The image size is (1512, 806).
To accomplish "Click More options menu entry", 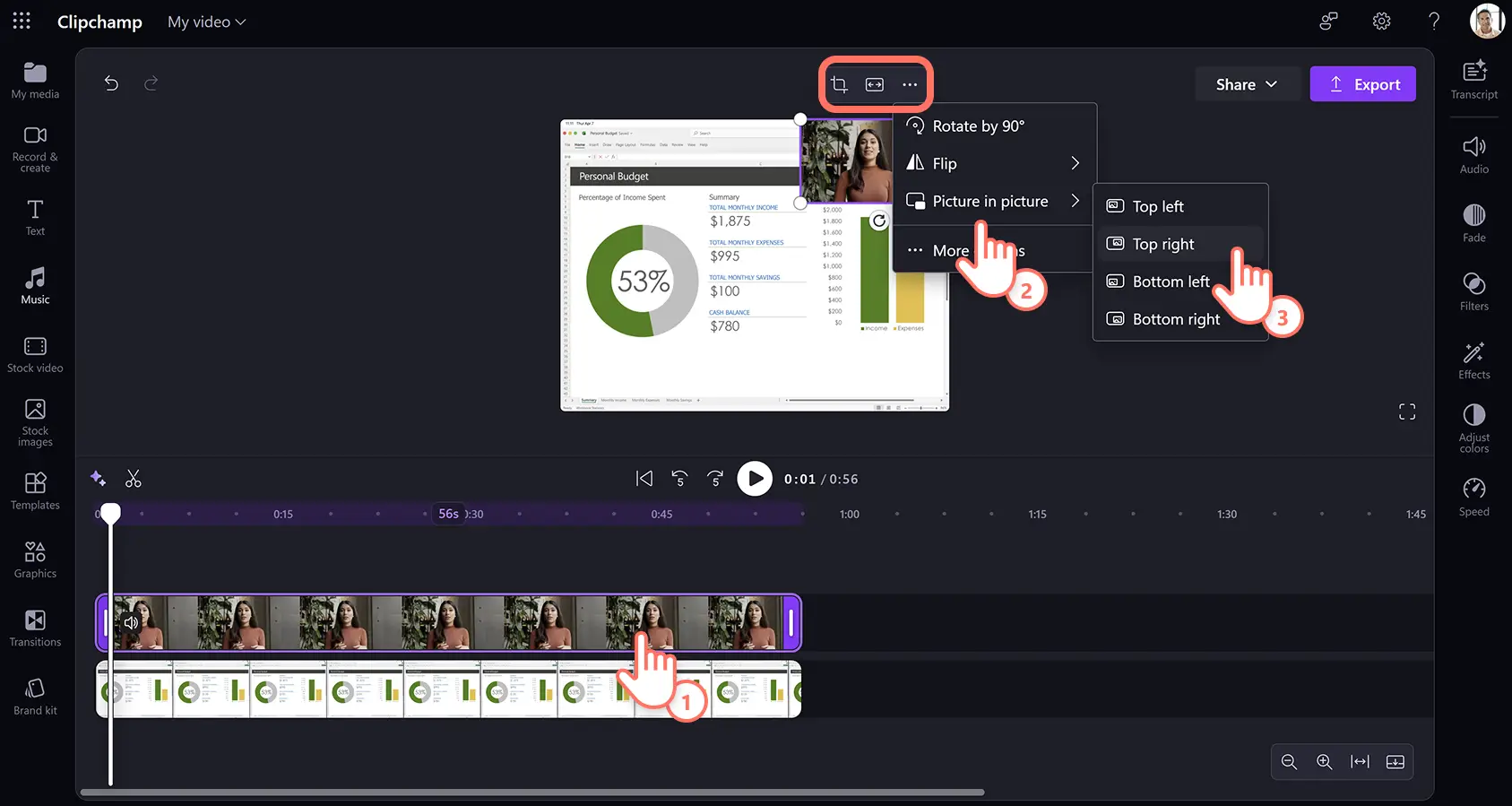I will [995, 250].
